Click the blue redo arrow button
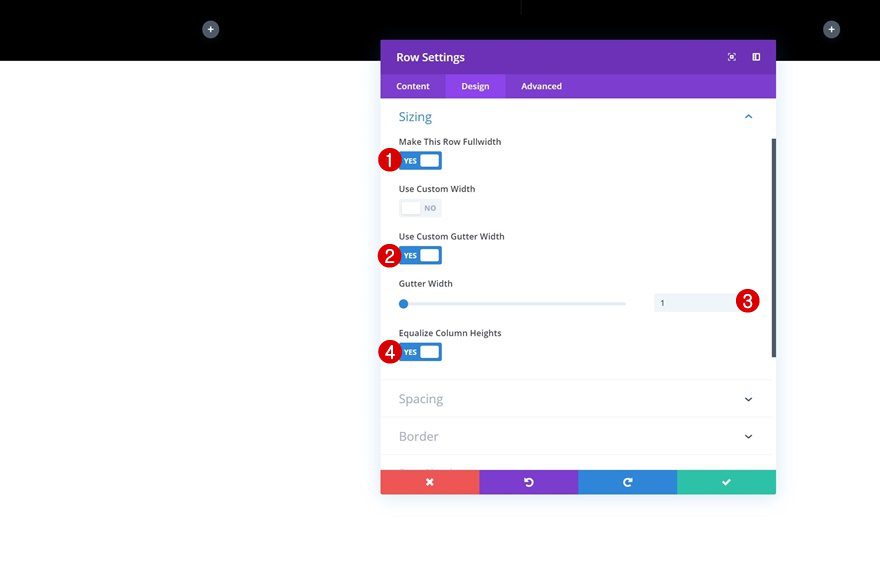This screenshot has width=880, height=562. (627, 482)
